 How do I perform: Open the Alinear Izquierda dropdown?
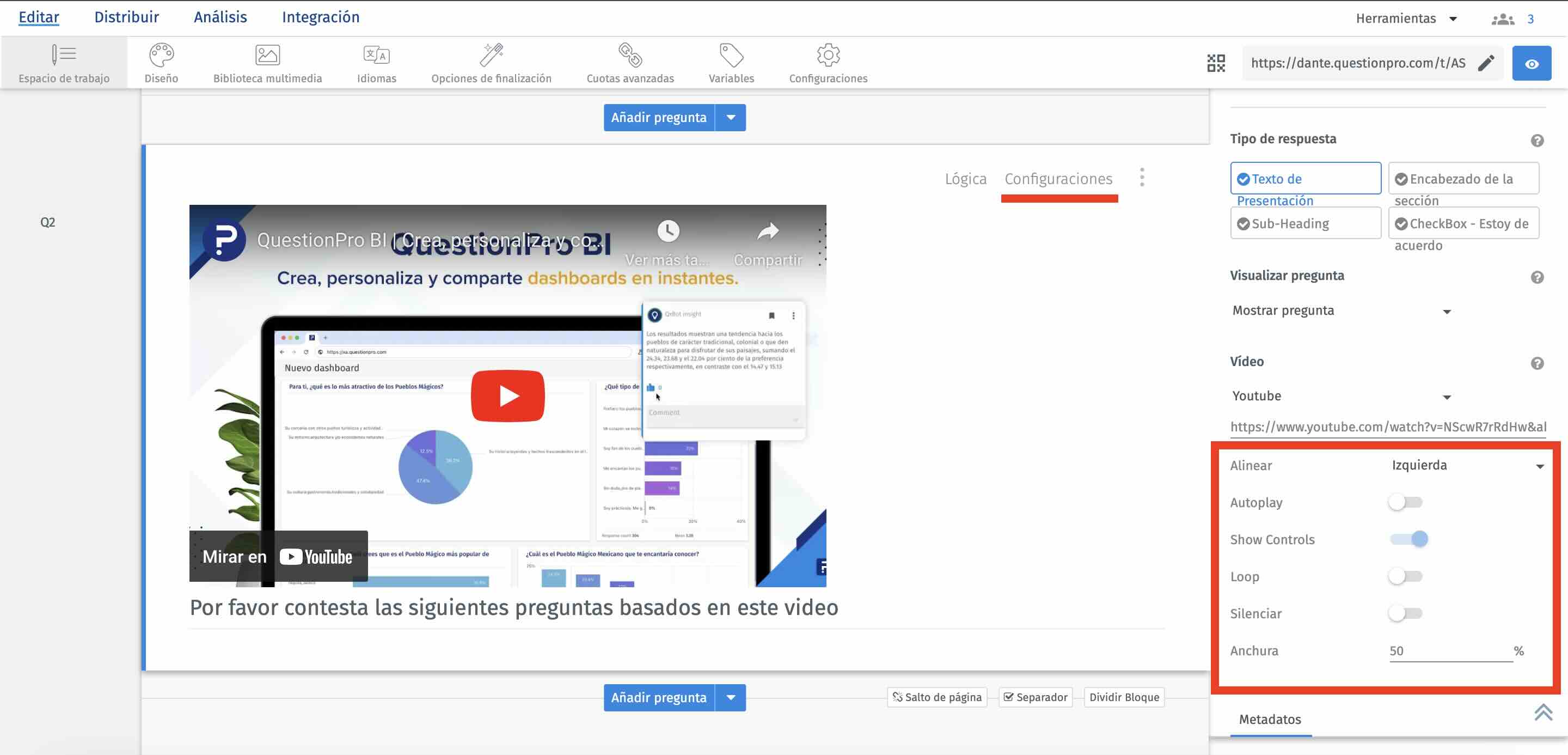pyautogui.click(x=1468, y=466)
